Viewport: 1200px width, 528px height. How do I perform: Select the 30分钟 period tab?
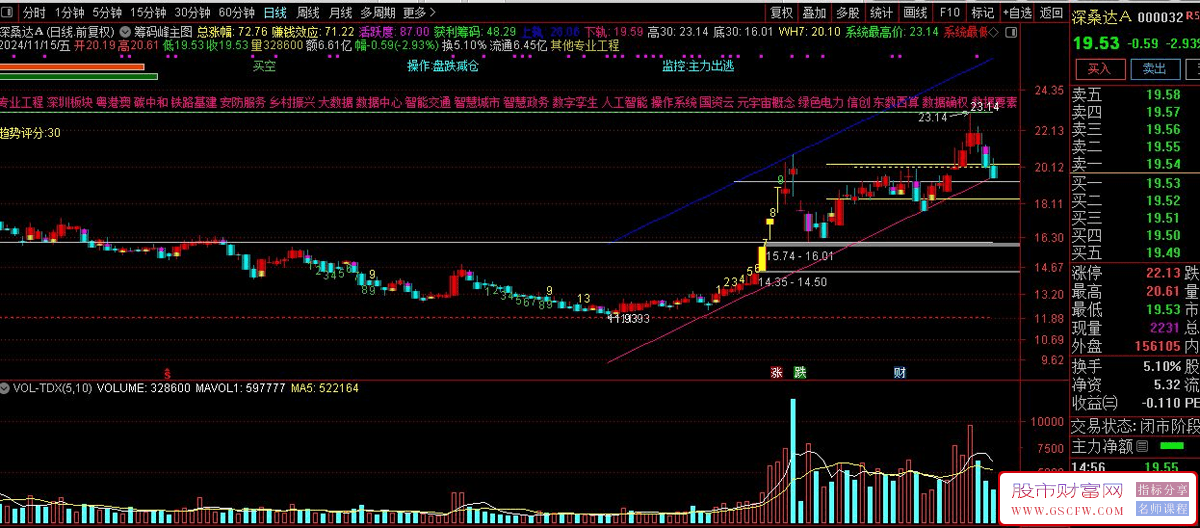tap(192, 13)
